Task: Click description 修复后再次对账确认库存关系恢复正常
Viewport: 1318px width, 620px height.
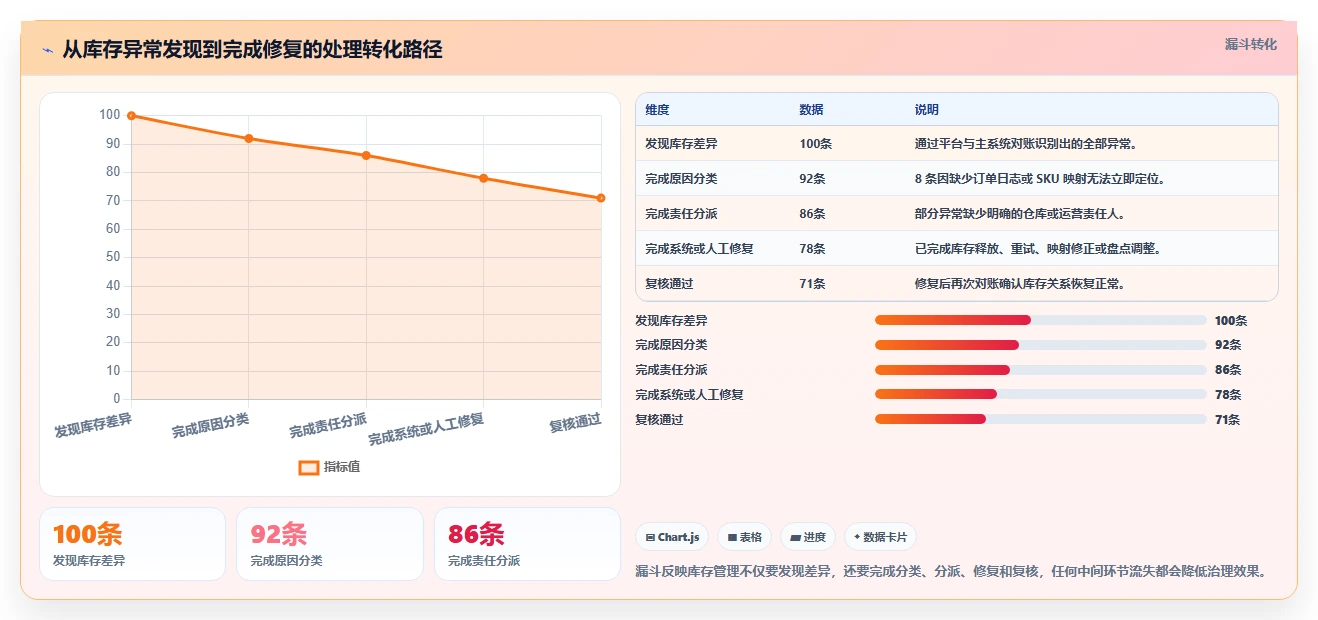Action: [1020, 284]
